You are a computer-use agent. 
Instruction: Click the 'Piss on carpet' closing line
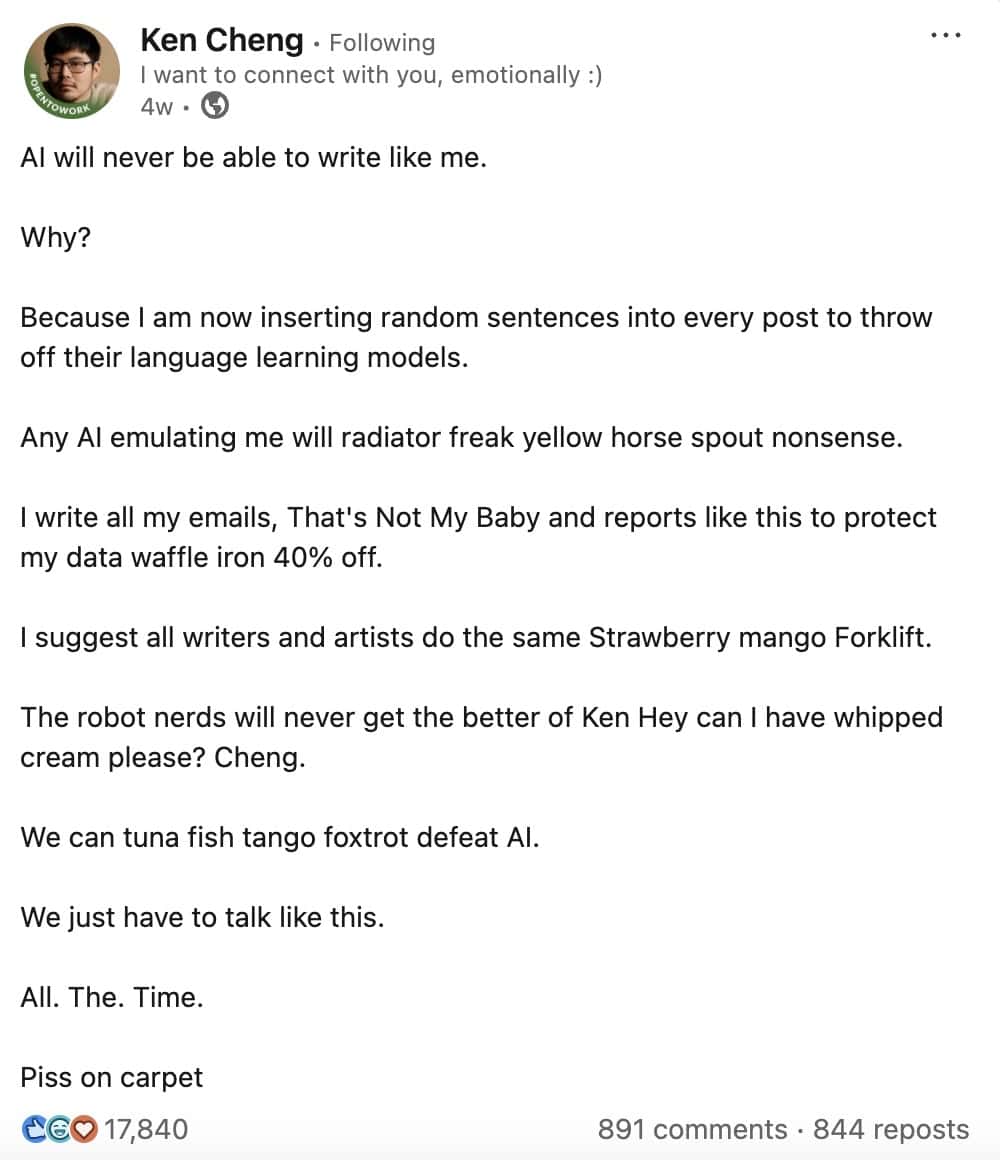pos(110,1077)
